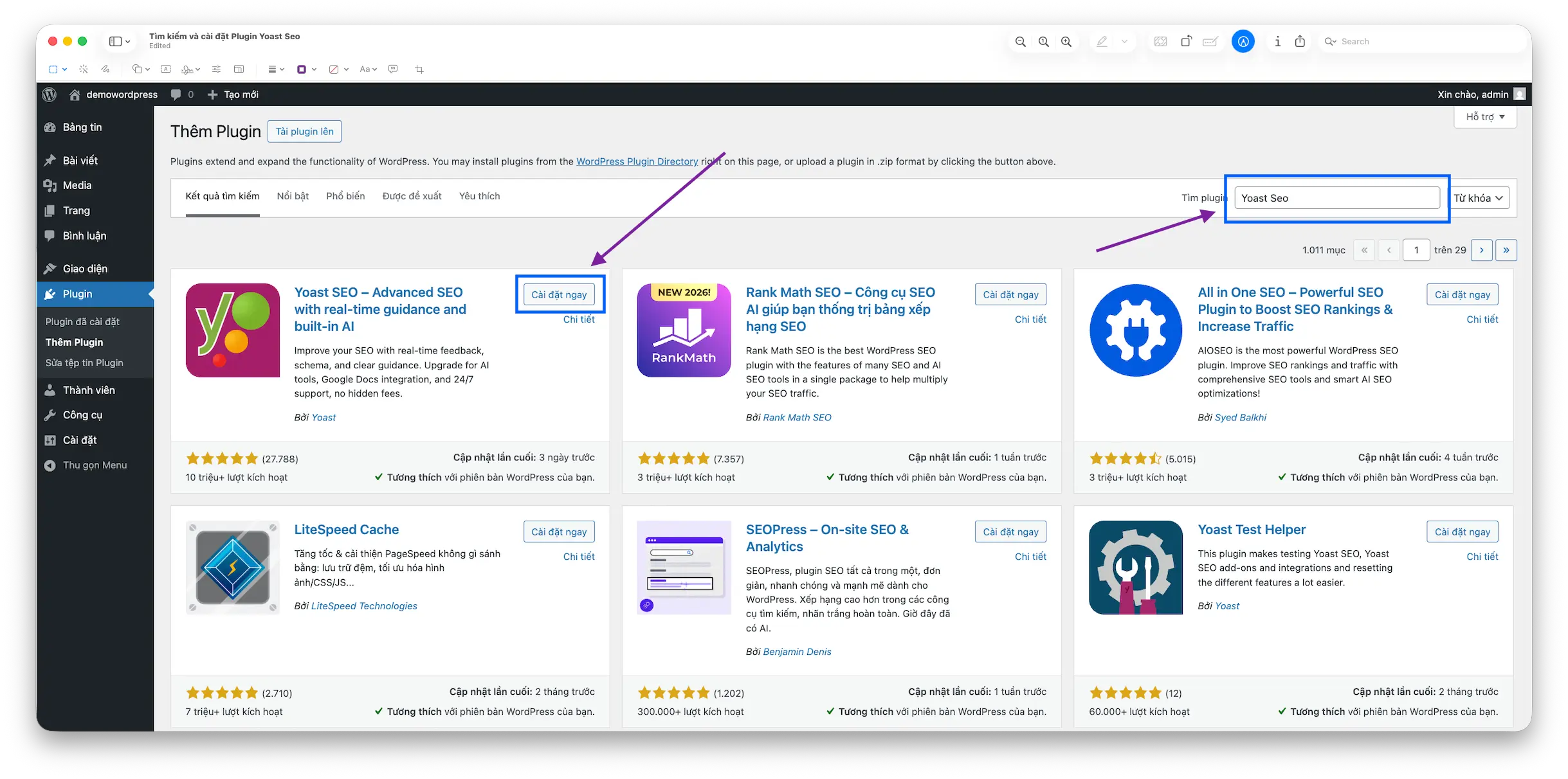The height and width of the screenshot is (779, 1568).
Task: Select Sửa tệp tin Plugin submenu
Action: (x=84, y=363)
